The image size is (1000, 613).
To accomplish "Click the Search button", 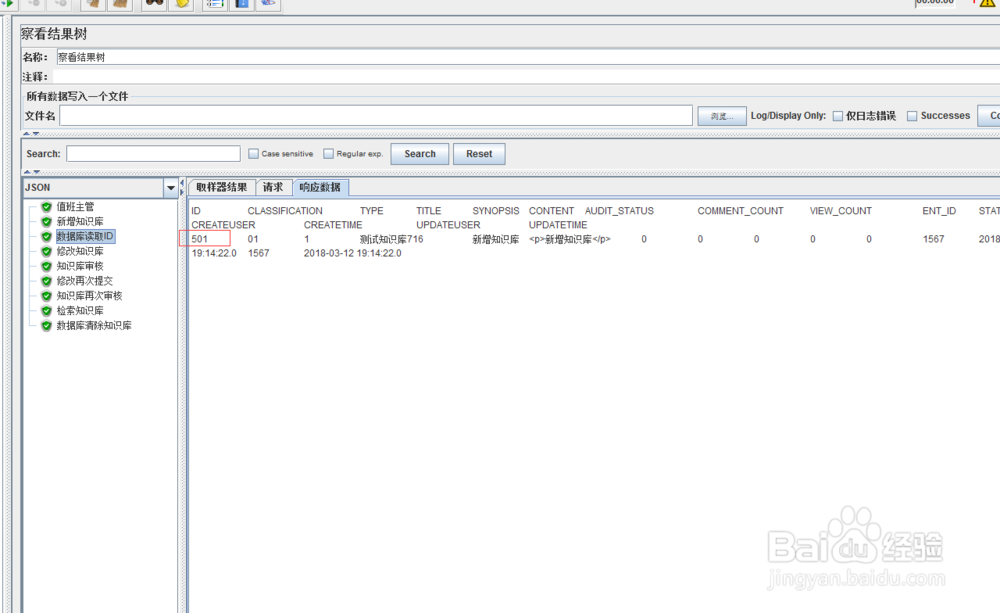I will pos(420,154).
